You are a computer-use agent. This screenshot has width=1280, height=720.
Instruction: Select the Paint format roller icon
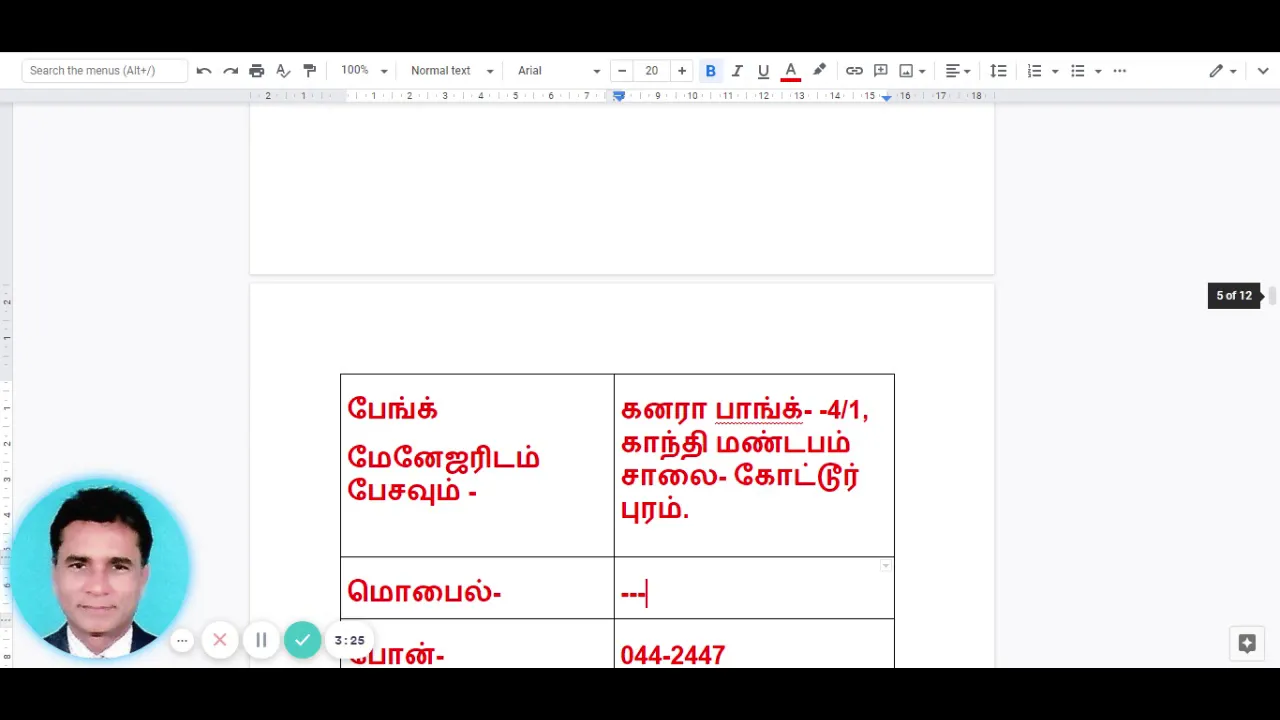pos(309,71)
